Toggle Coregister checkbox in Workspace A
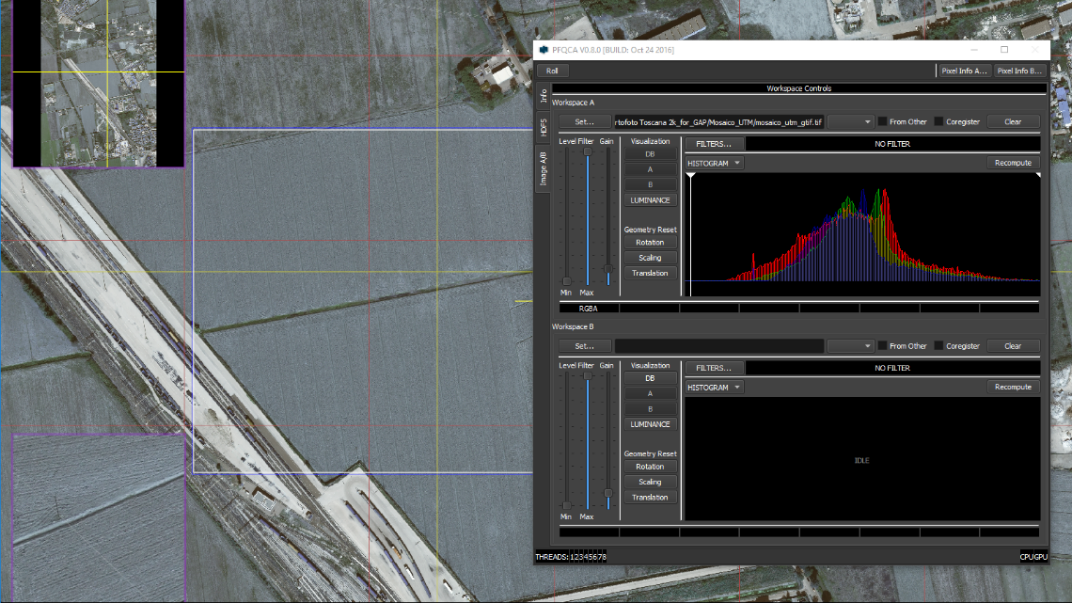This screenshot has height=603, width=1072. pos(939,122)
